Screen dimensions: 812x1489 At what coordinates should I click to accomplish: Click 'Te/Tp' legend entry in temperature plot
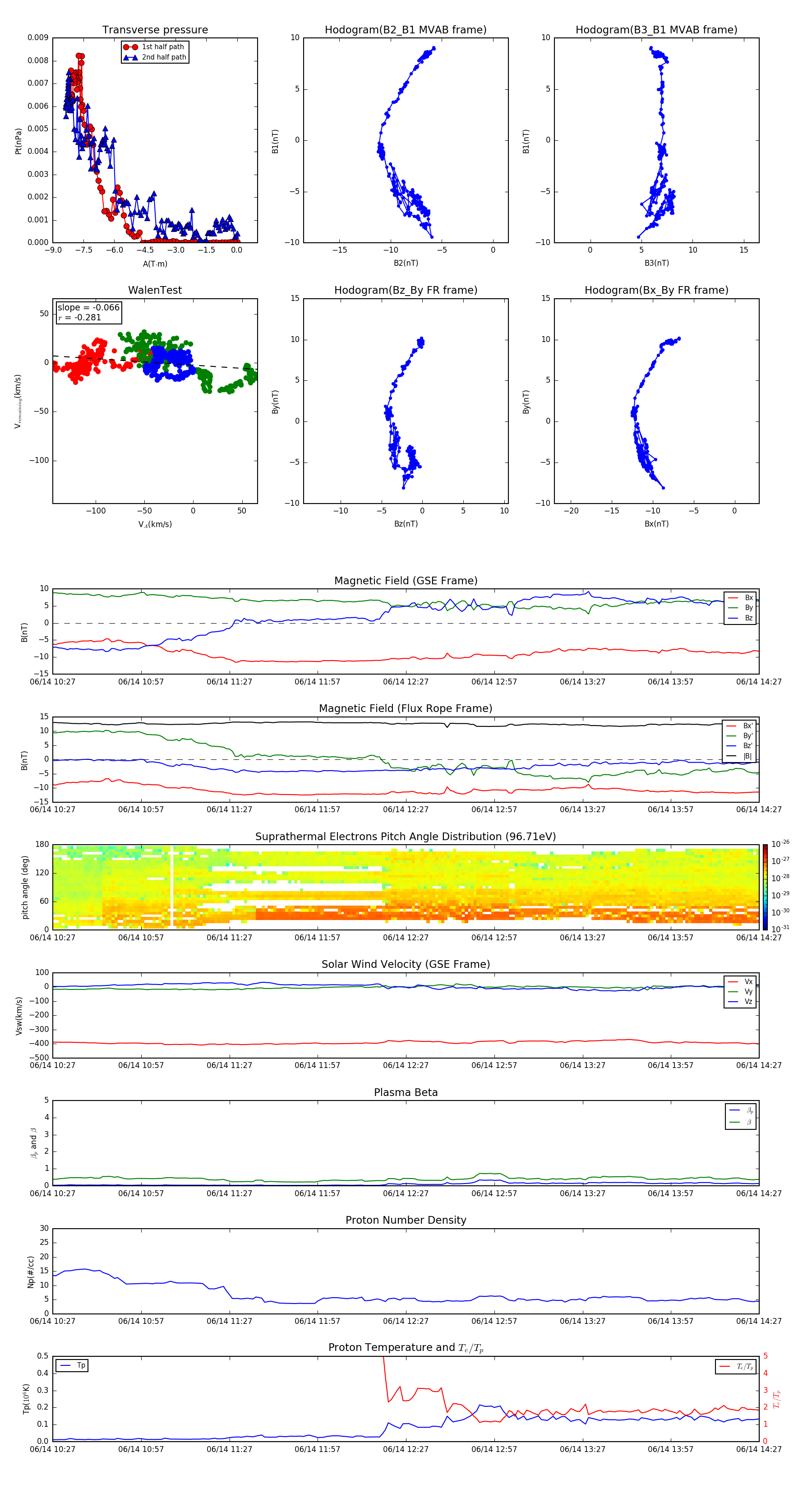(x=736, y=1366)
